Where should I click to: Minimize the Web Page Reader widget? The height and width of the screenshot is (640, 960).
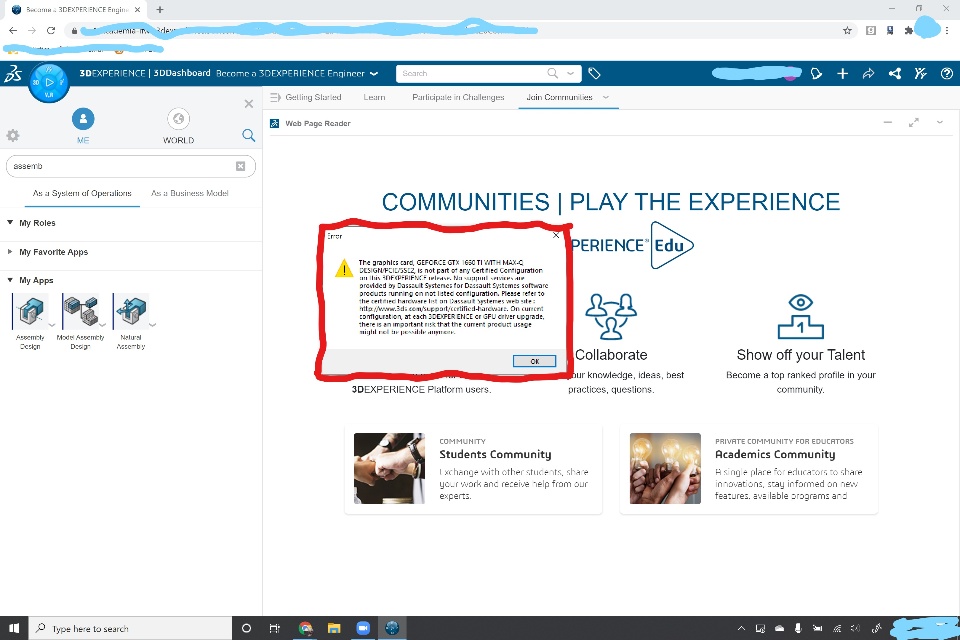click(888, 122)
